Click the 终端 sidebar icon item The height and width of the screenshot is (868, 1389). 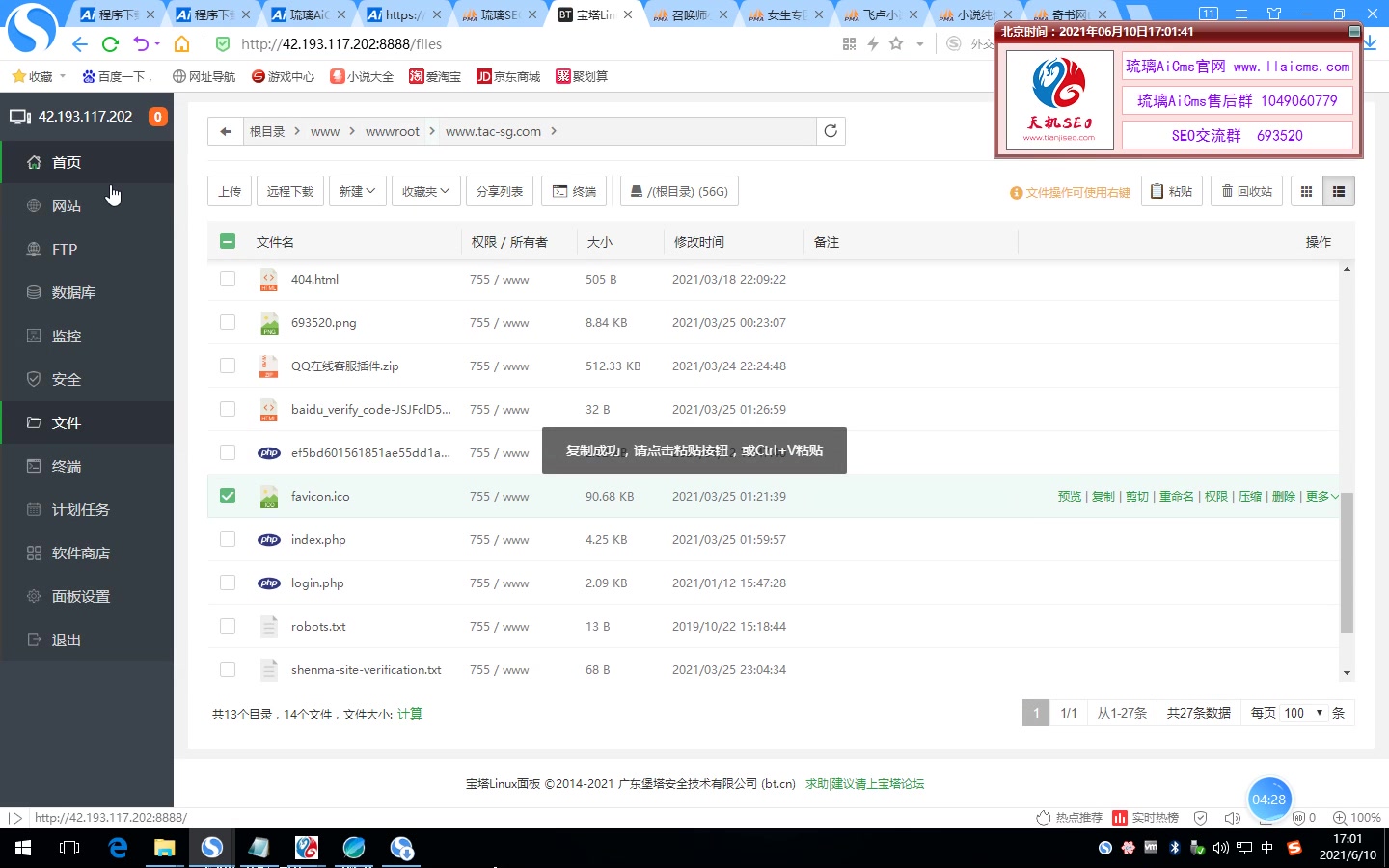pos(87,466)
